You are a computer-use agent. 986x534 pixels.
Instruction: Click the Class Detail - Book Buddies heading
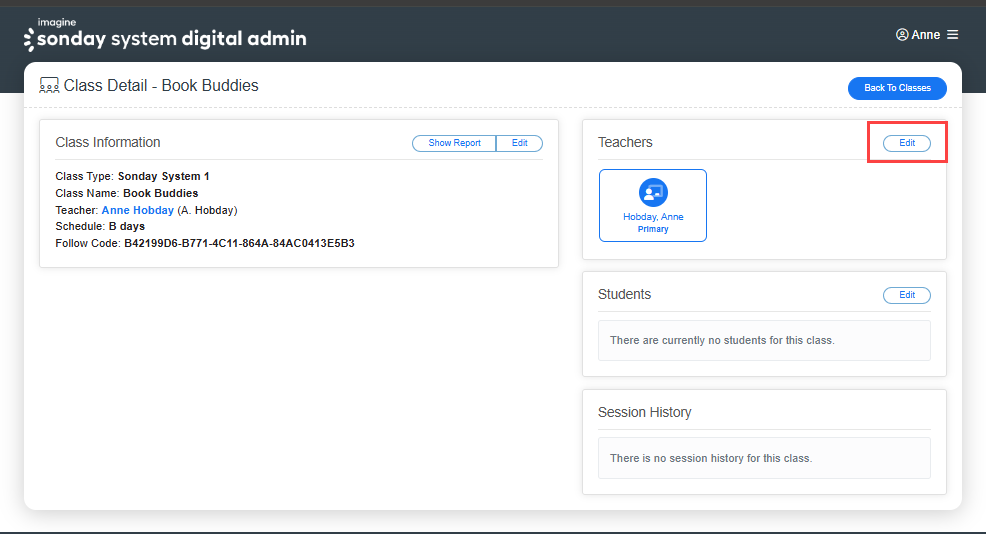point(161,86)
